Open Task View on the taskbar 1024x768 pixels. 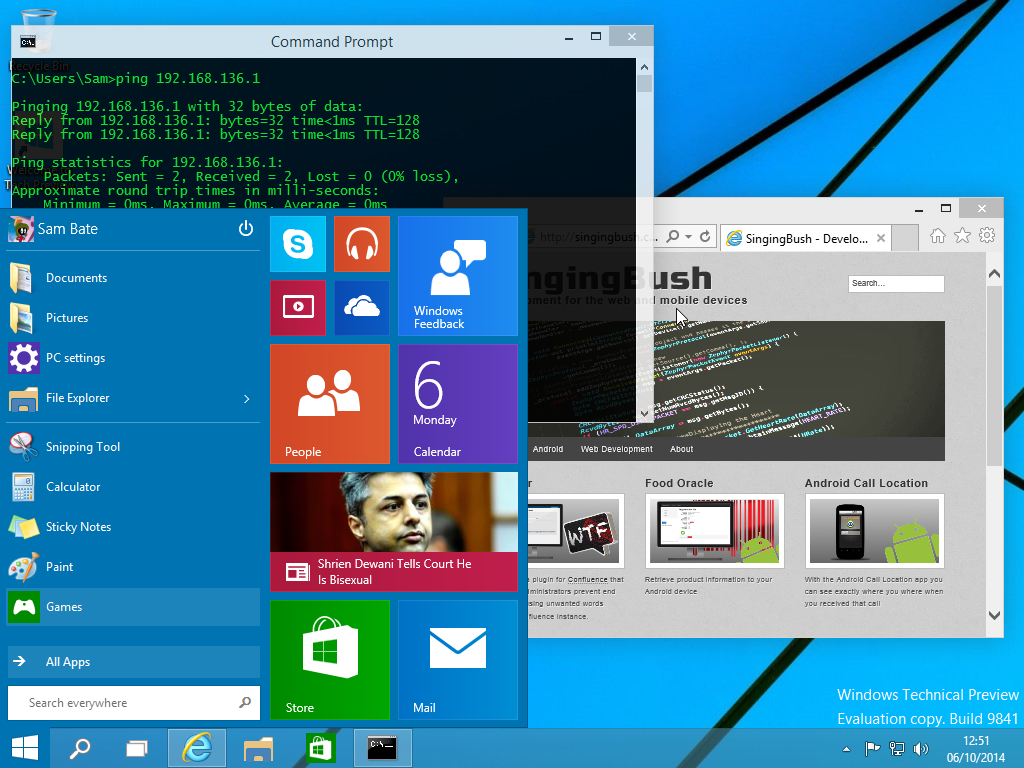136,748
